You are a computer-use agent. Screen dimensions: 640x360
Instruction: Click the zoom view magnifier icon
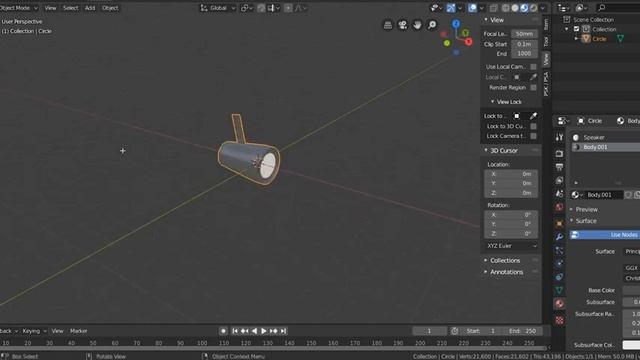click(x=432, y=25)
